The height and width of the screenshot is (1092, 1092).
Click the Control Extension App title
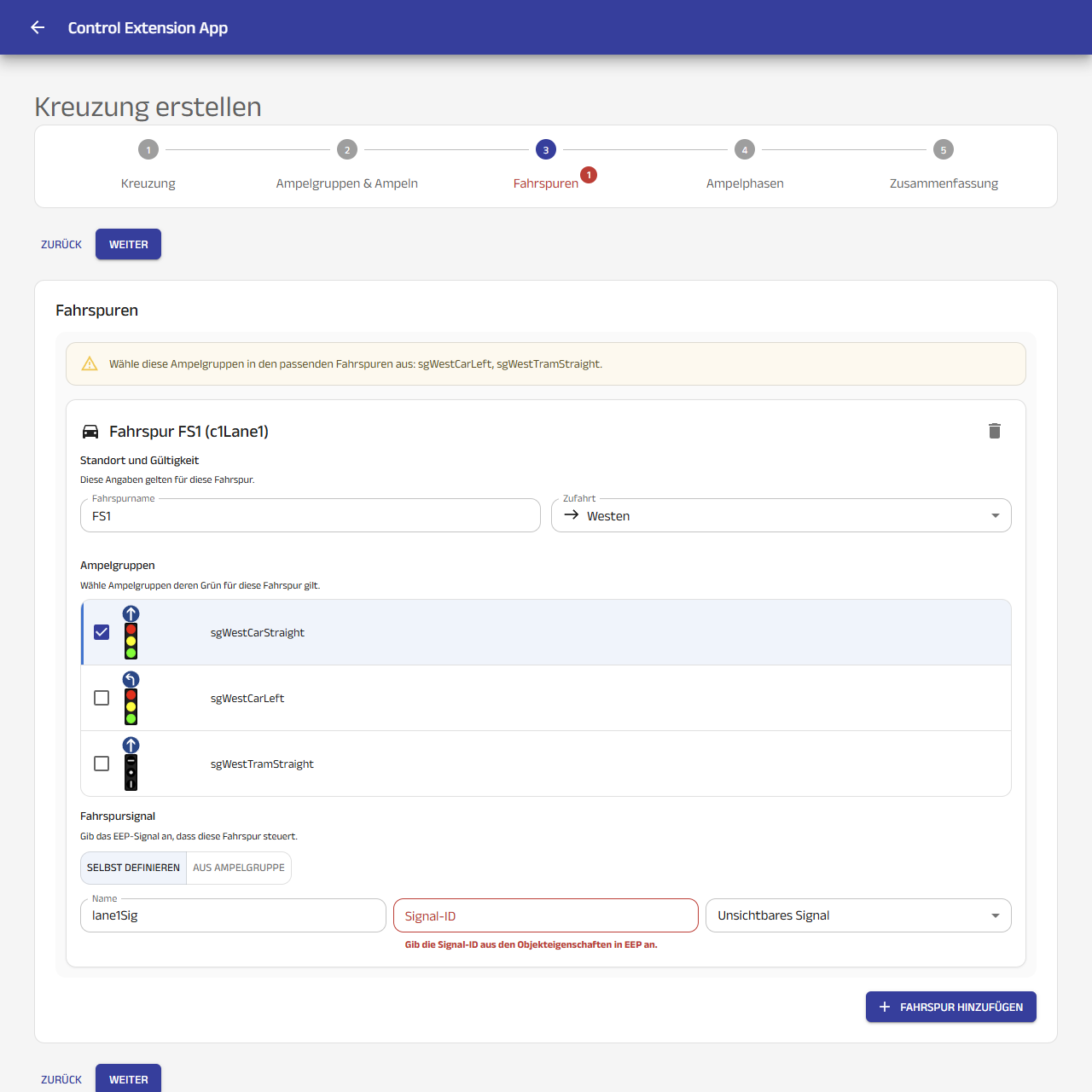[x=148, y=27]
